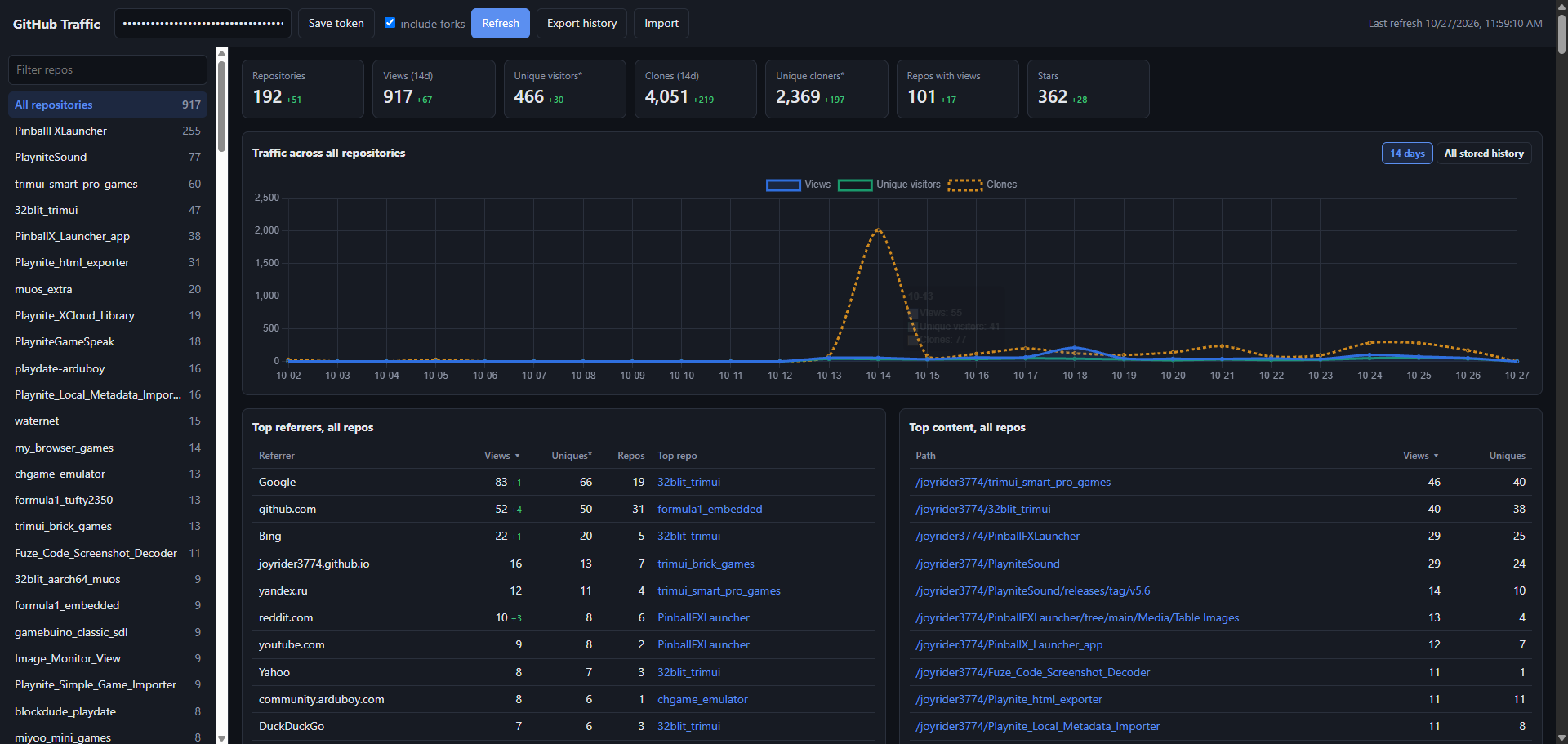The height and width of the screenshot is (744, 1568).
Task: Click the Filter repos search box
Action: pyautogui.click(x=108, y=69)
